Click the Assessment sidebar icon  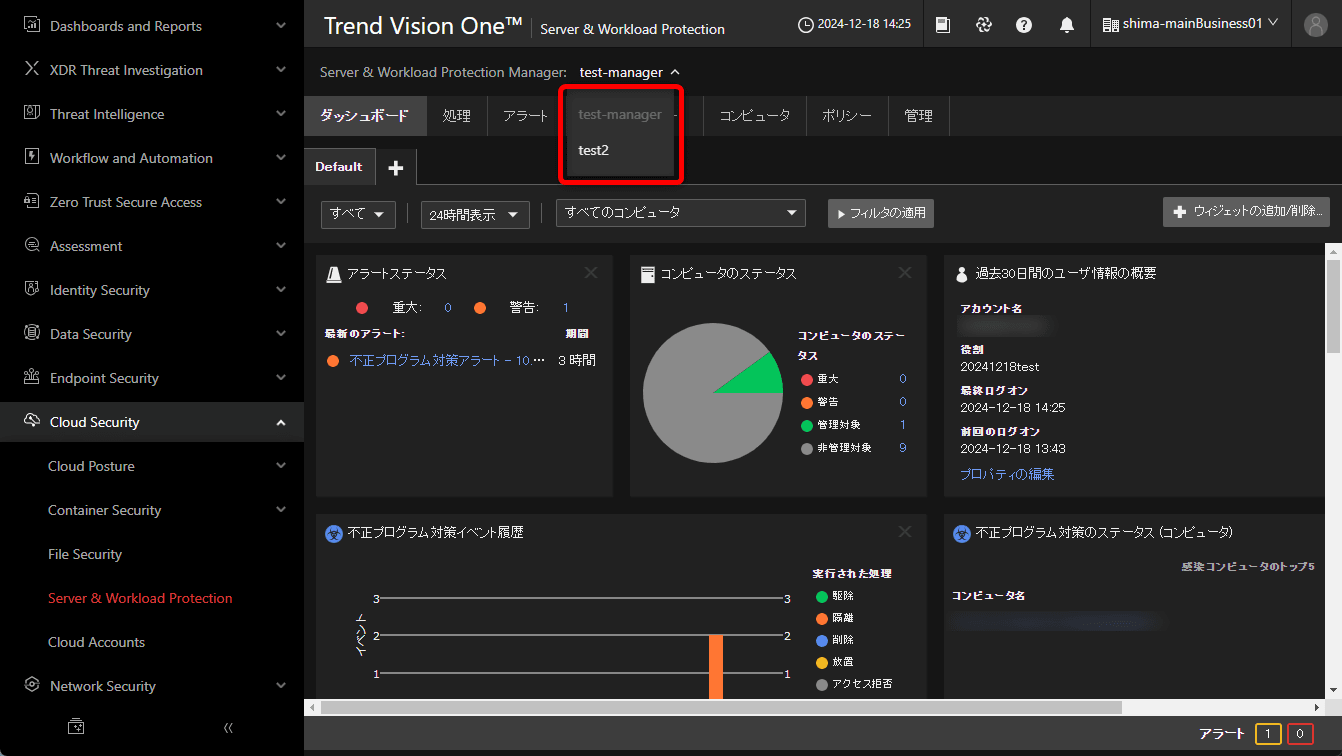coord(31,246)
